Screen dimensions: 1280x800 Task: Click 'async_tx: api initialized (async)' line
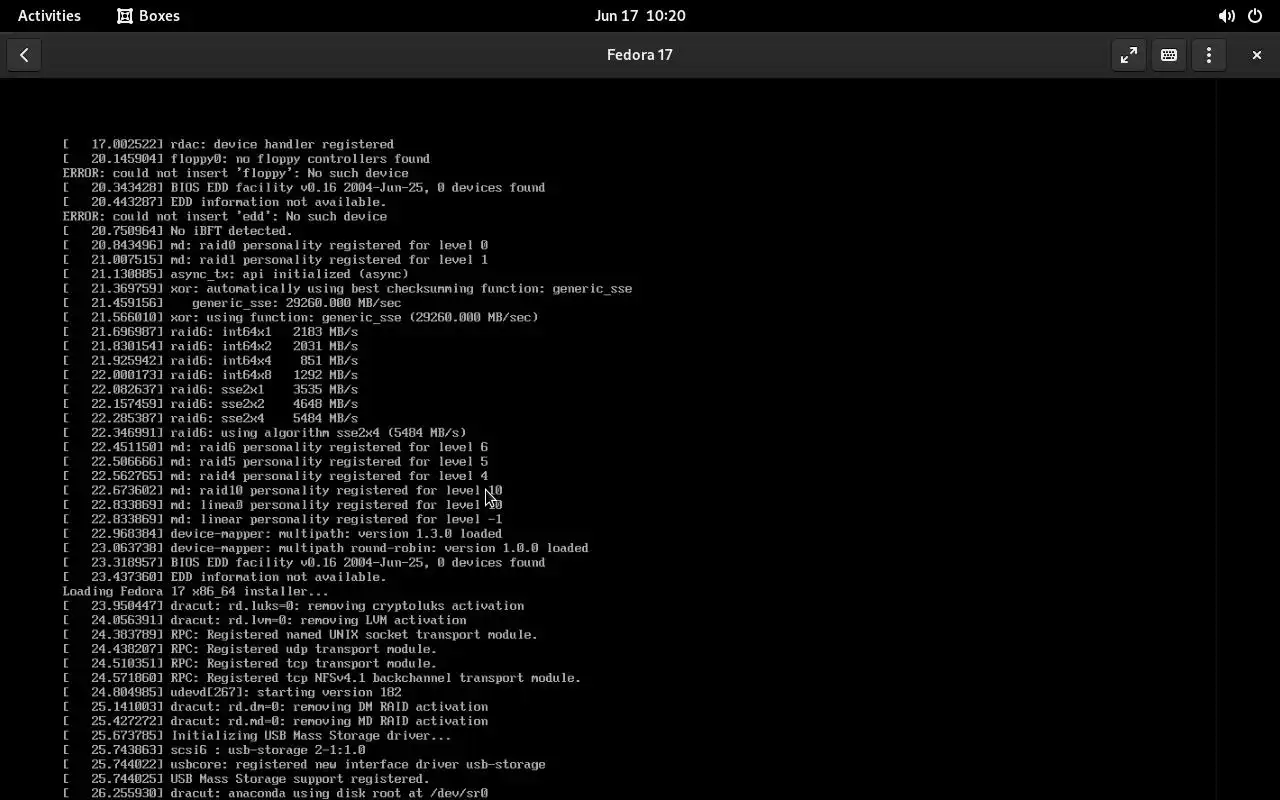pos(235,274)
